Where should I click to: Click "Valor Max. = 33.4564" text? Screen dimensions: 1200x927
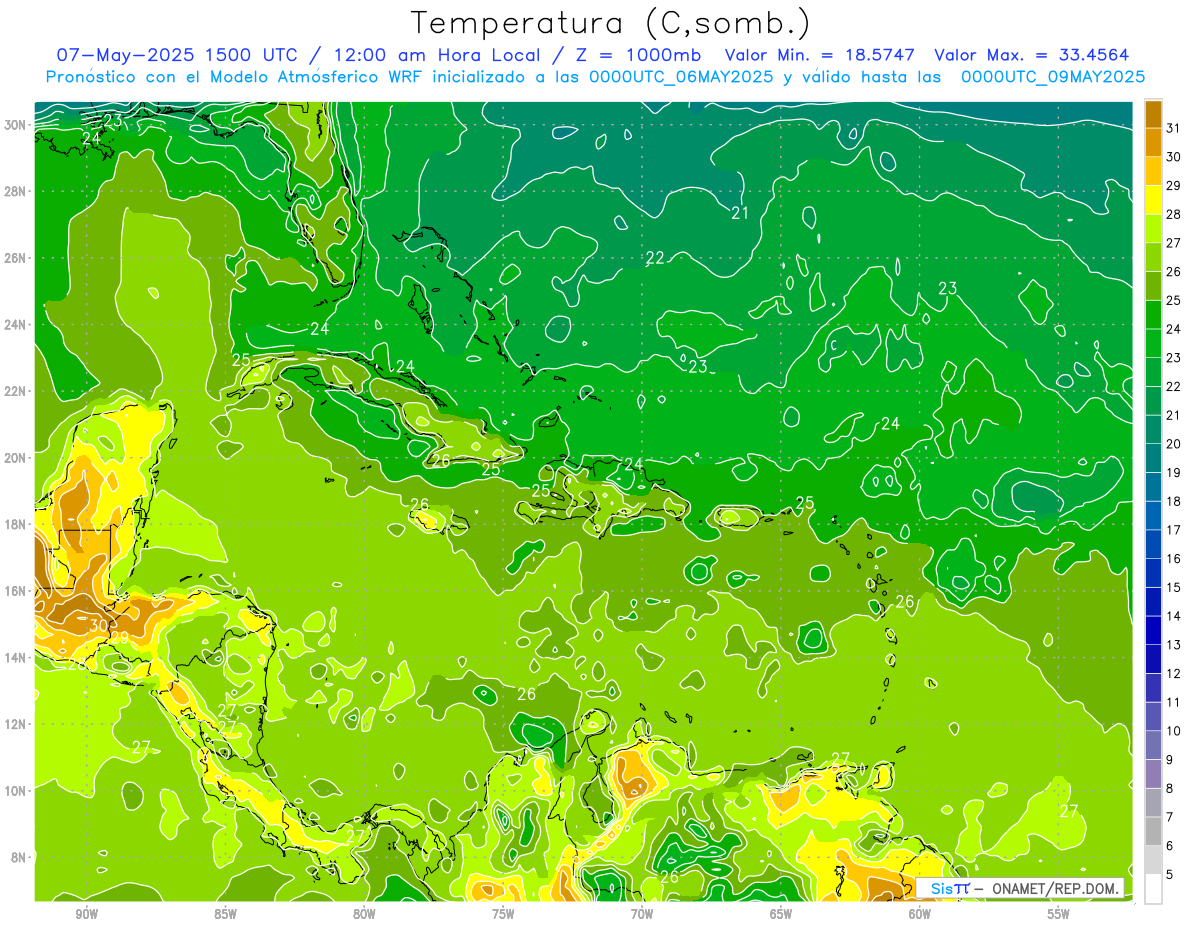click(x=1032, y=55)
